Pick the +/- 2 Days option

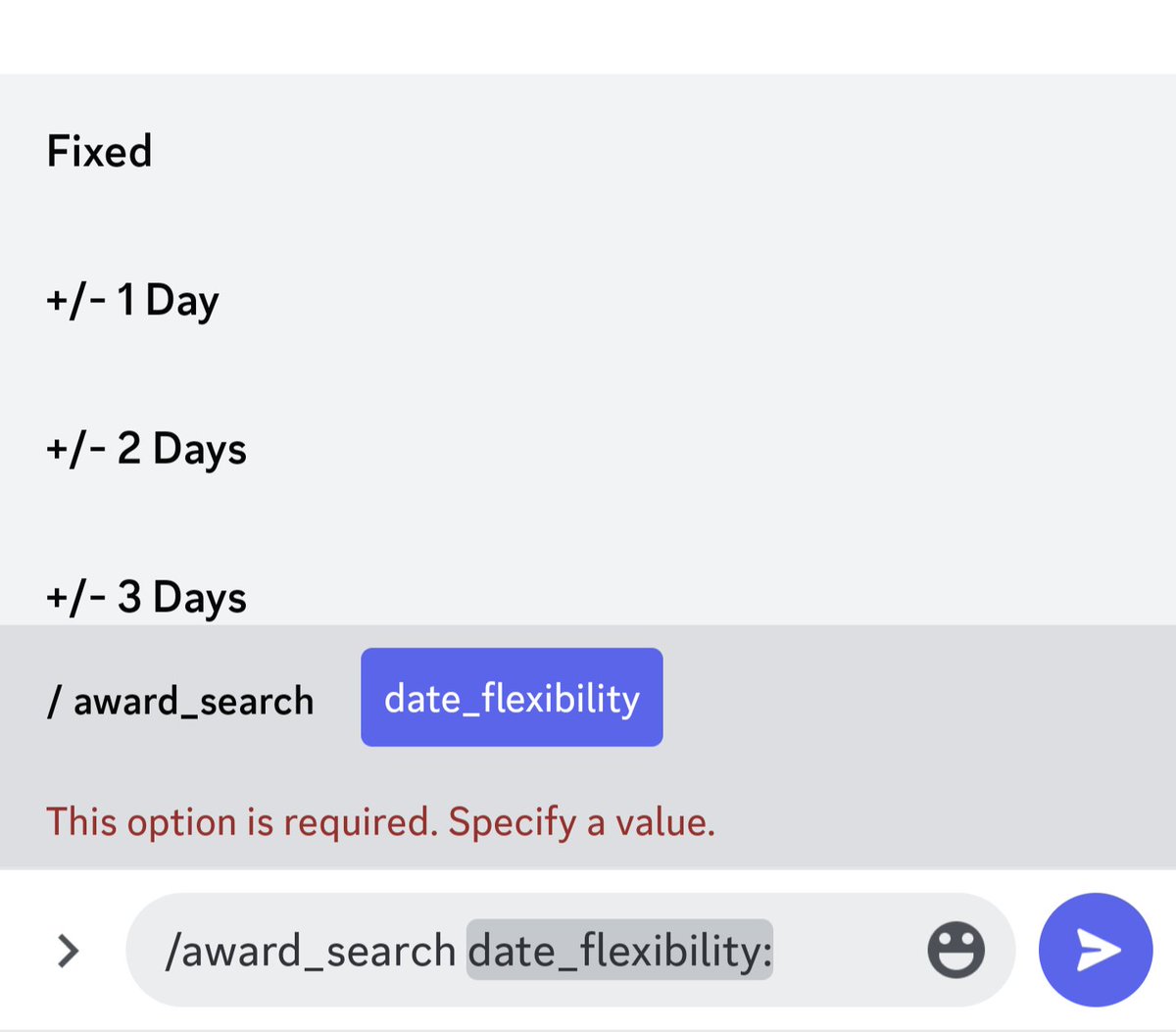(588, 449)
